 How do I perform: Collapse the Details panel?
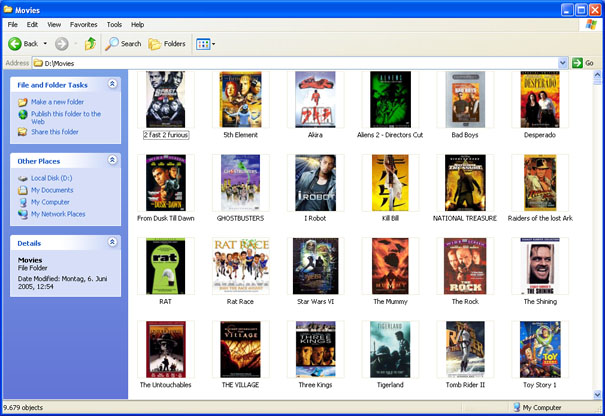click(x=112, y=243)
